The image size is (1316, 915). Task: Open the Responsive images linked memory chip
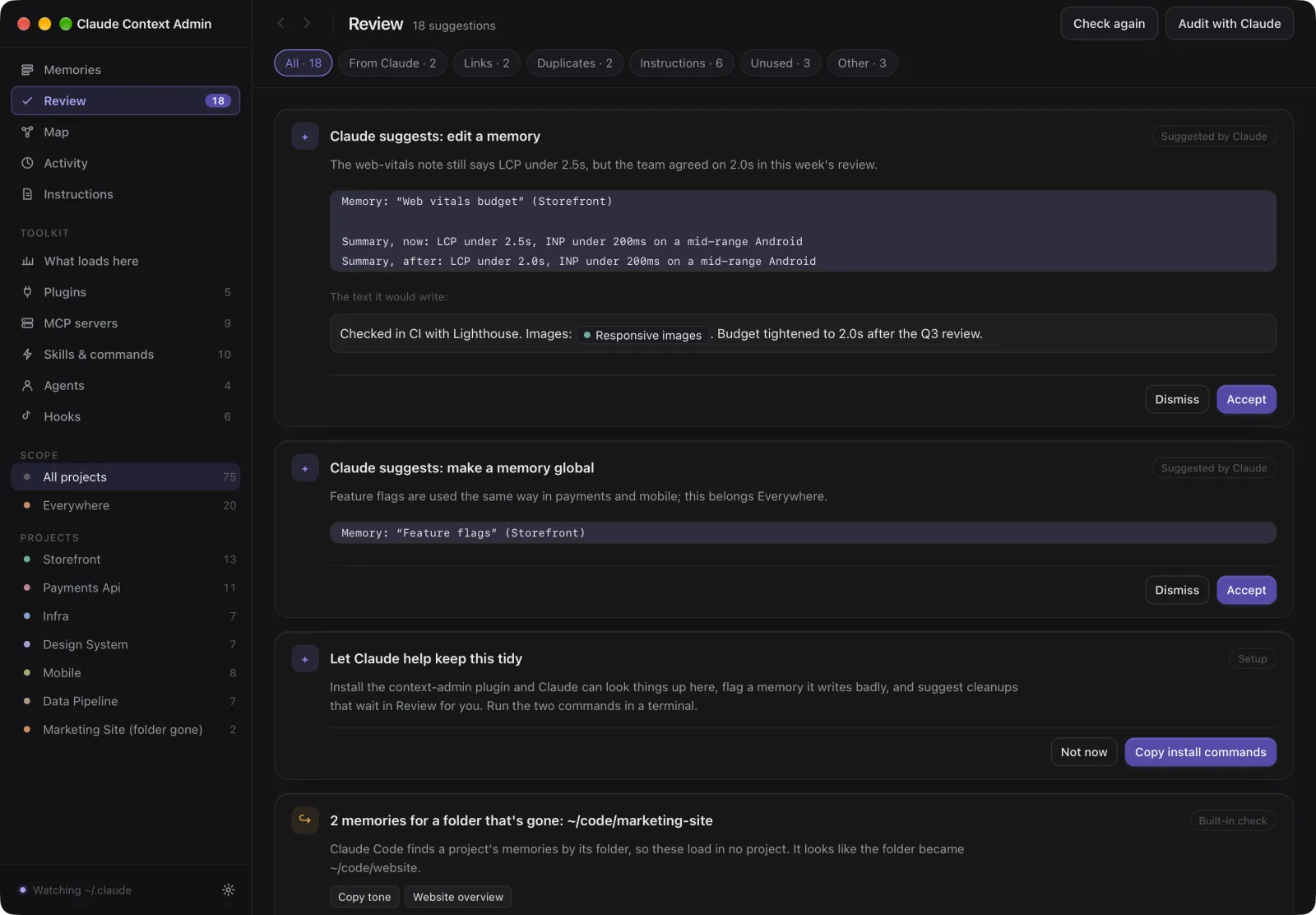642,335
